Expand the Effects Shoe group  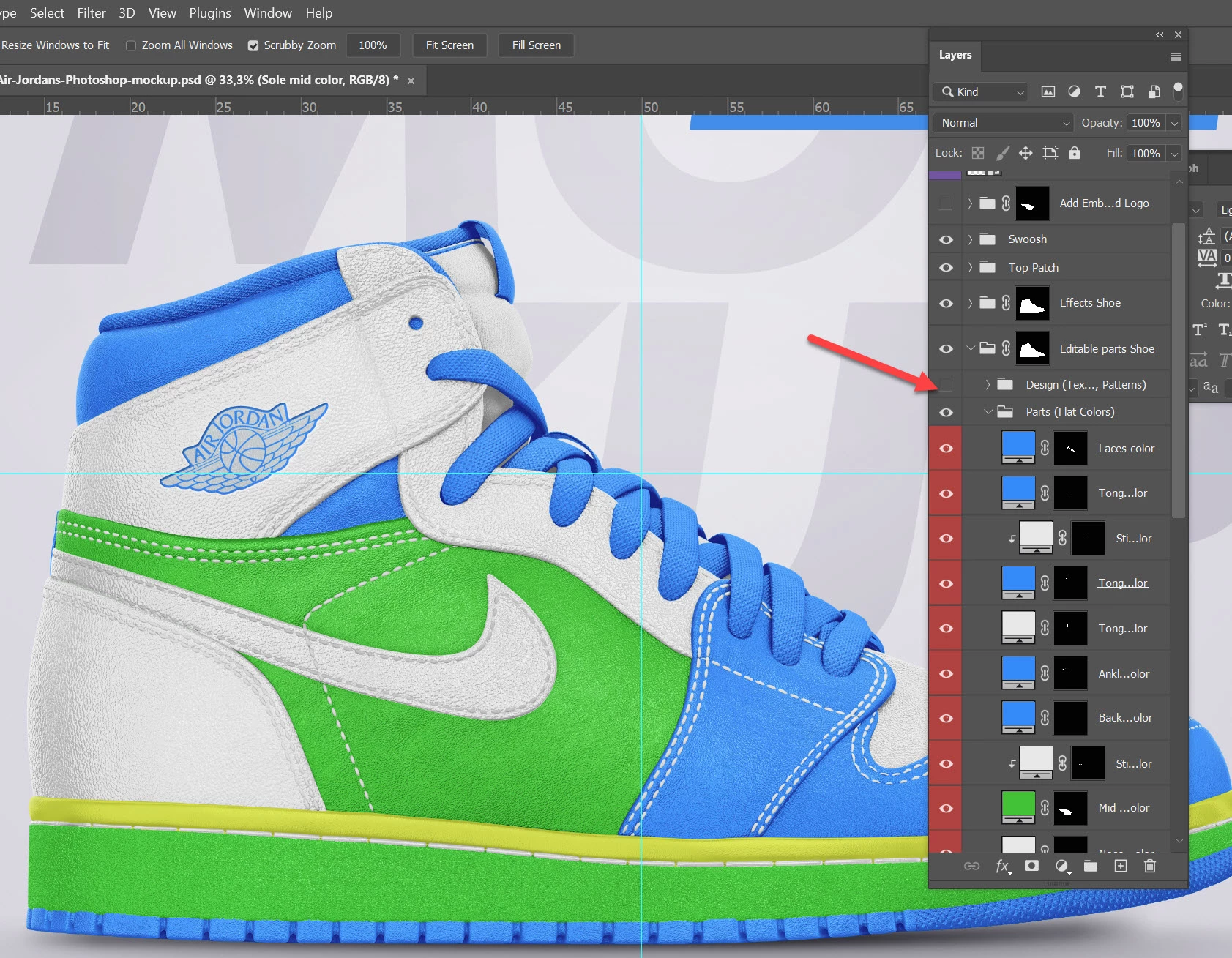coord(970,303)
